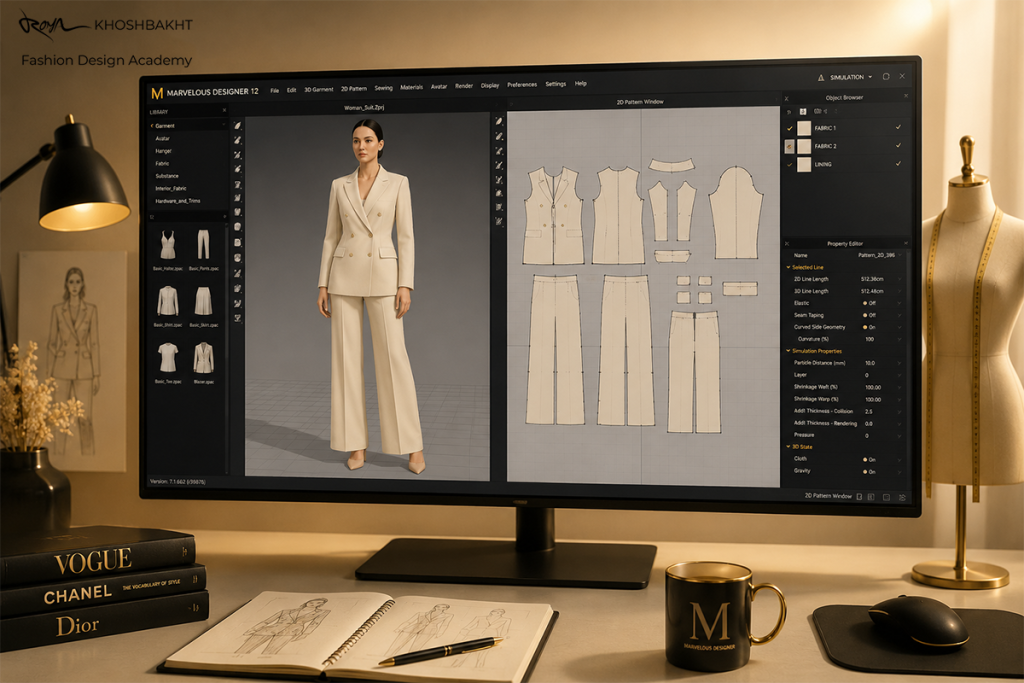The height and width of the screenshot is (683, 1024).
Task: Open the File menu
Action: [274, 91]
